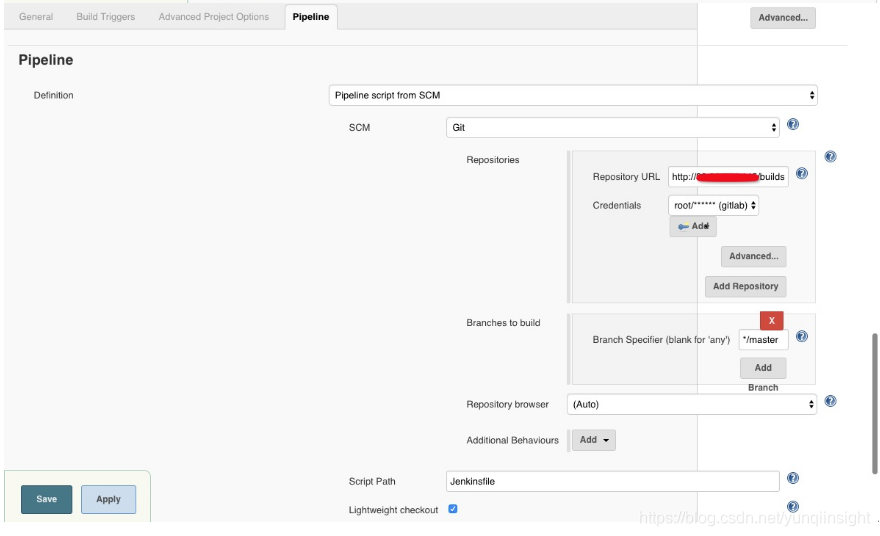Viewport: 880px width, 536px height.
Task: Click into the Script Path field
Action: pyautogui.click(x=612, y=482)
